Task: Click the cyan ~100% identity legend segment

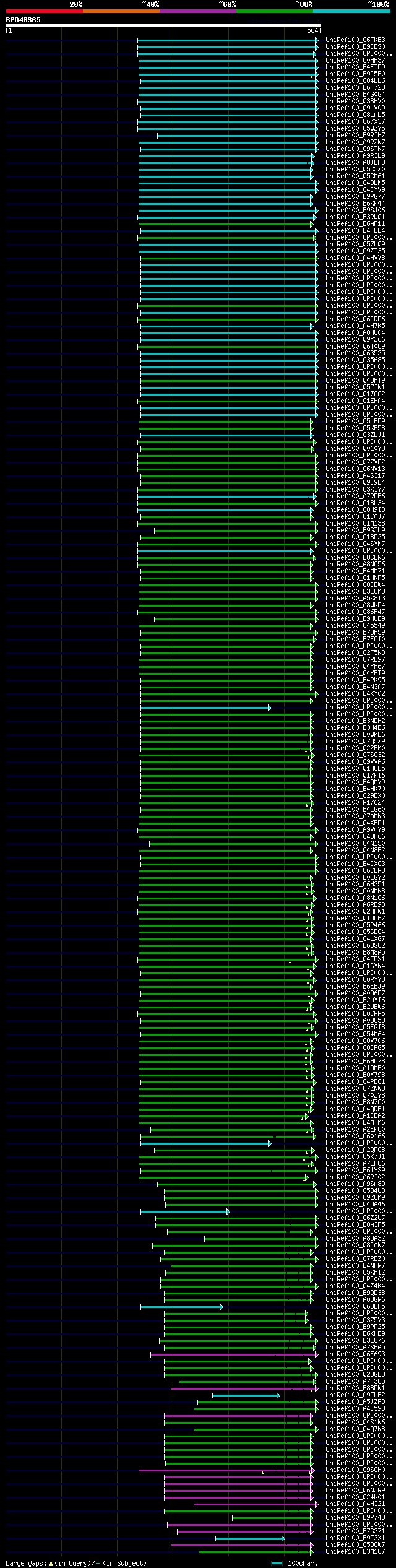Action: click(x=351, y=11)
